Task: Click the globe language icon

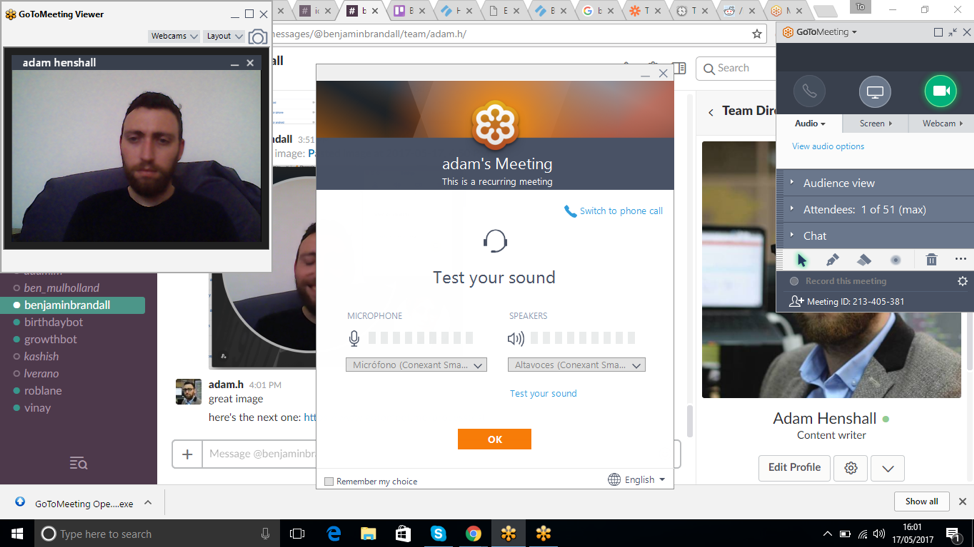Action: pos(614,479)
